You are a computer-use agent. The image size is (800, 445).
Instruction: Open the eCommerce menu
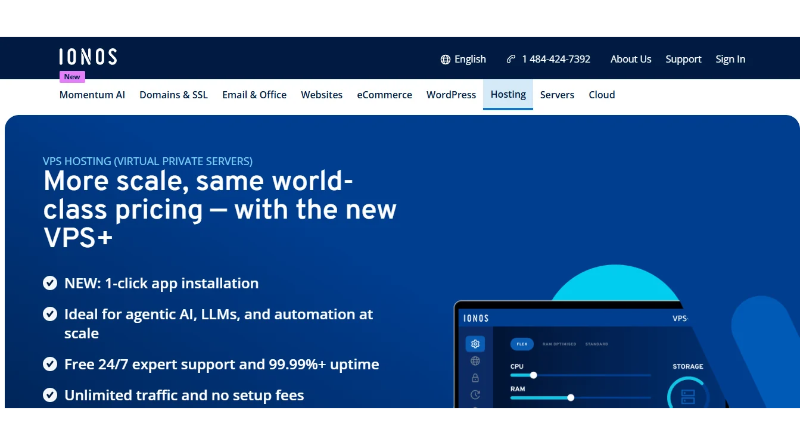[384, 94]
